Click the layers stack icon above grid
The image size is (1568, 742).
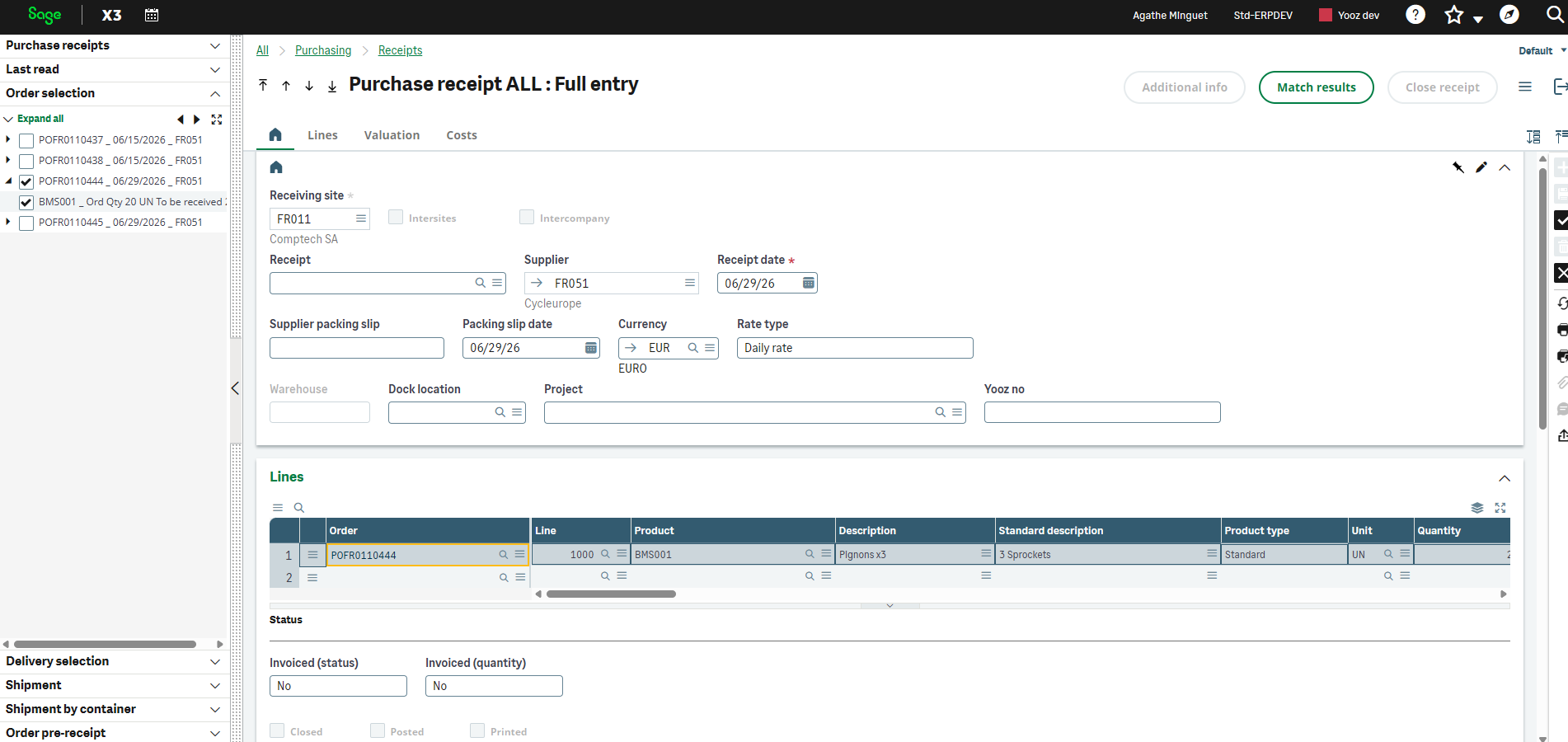tap(1477, 508)
